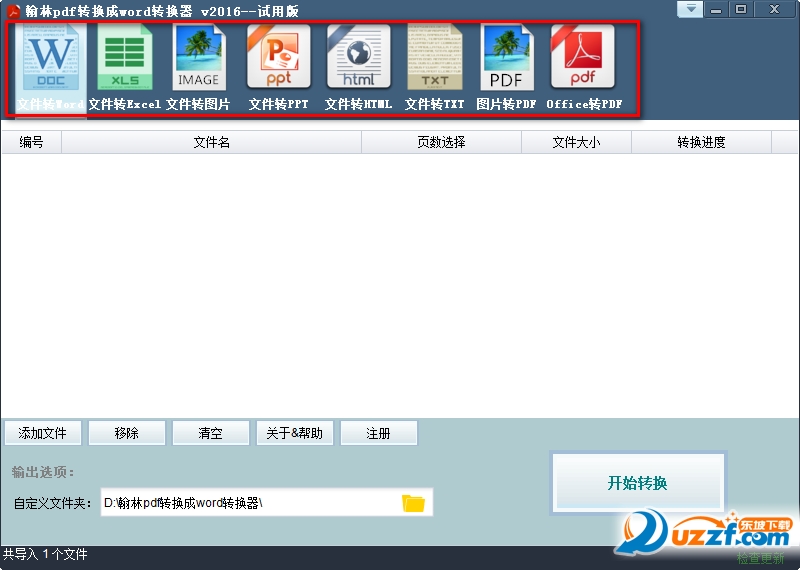The image size is (800, 570).
Task: Click the 文件名 column header
Action: pos(211,142)
